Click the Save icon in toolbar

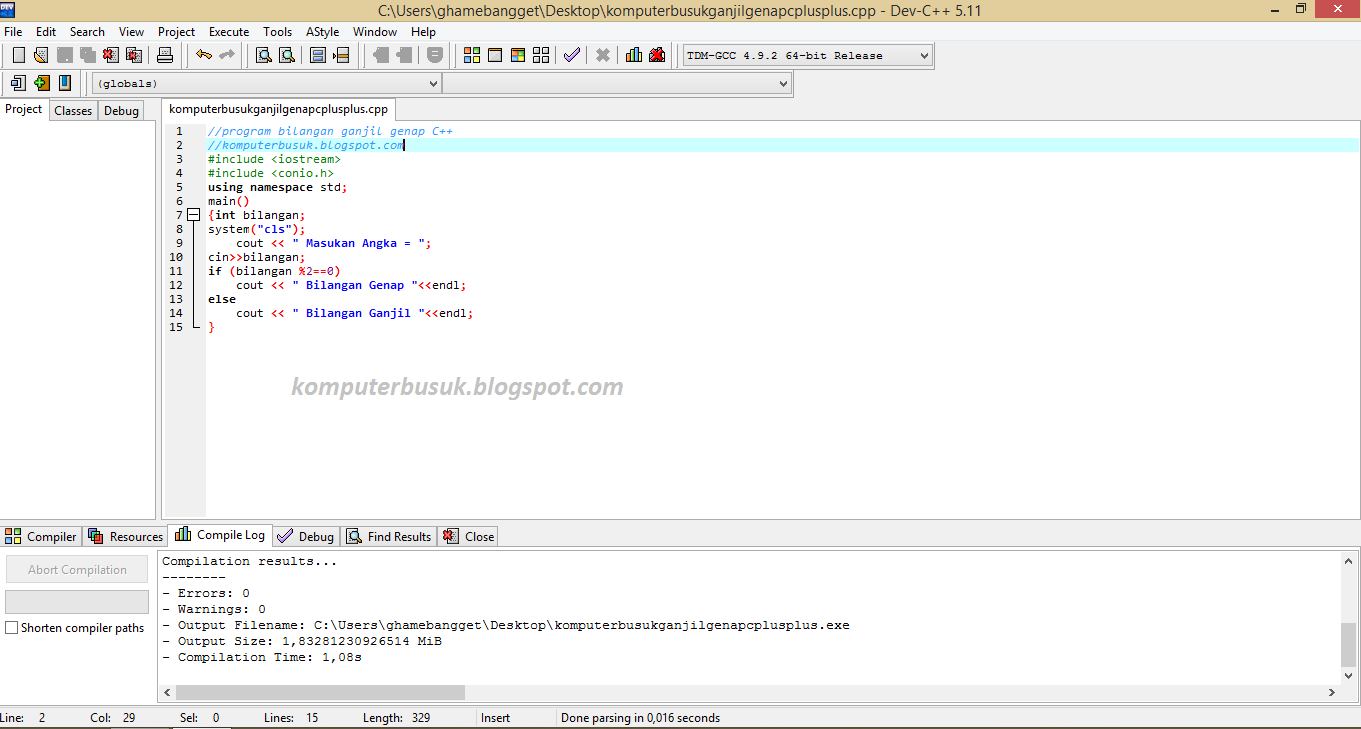[65, 55]
